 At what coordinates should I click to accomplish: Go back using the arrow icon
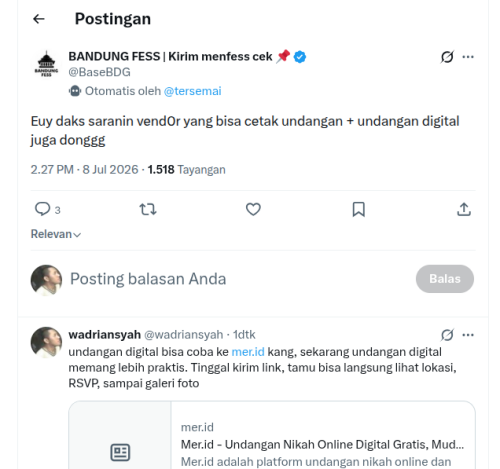[39, 19]
